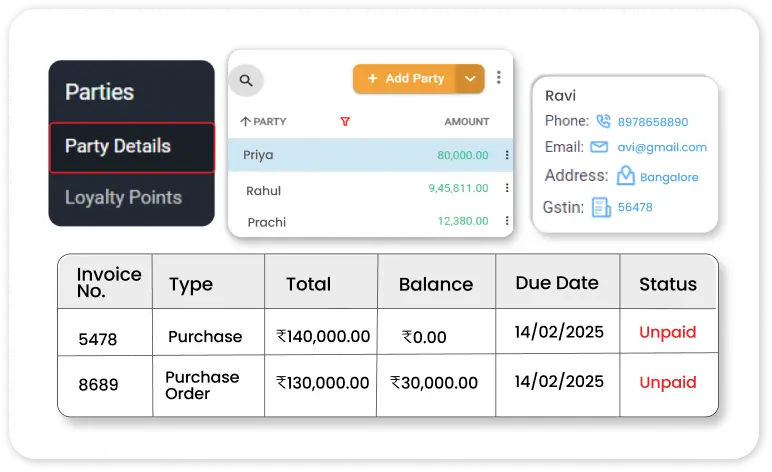Click the search magnifier icon
The height and width of the screenshot is (472, 772).
(246, 80)
